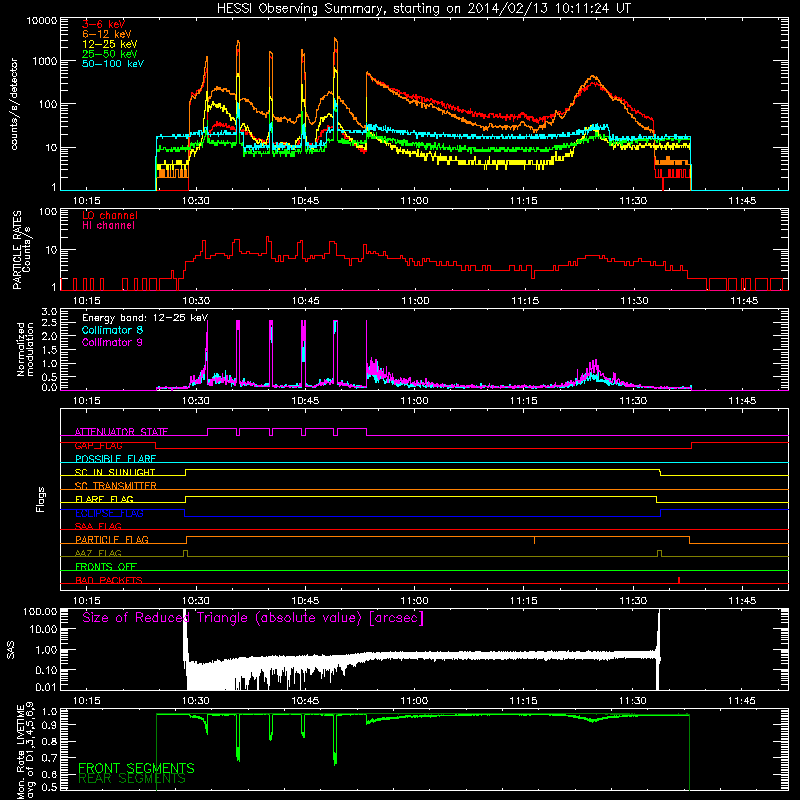The width and height of the screenshot is (800, 800).
Task: Click the 100.00 tick label on SAS plot
Action: (x=40, y=611)
